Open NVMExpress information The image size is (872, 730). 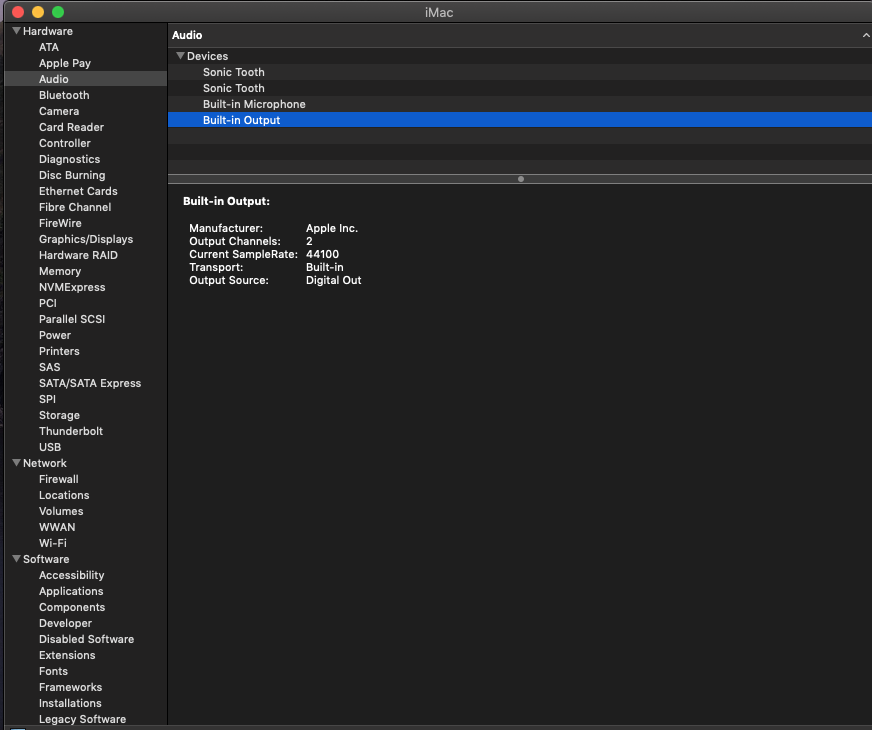pos(72,287)
